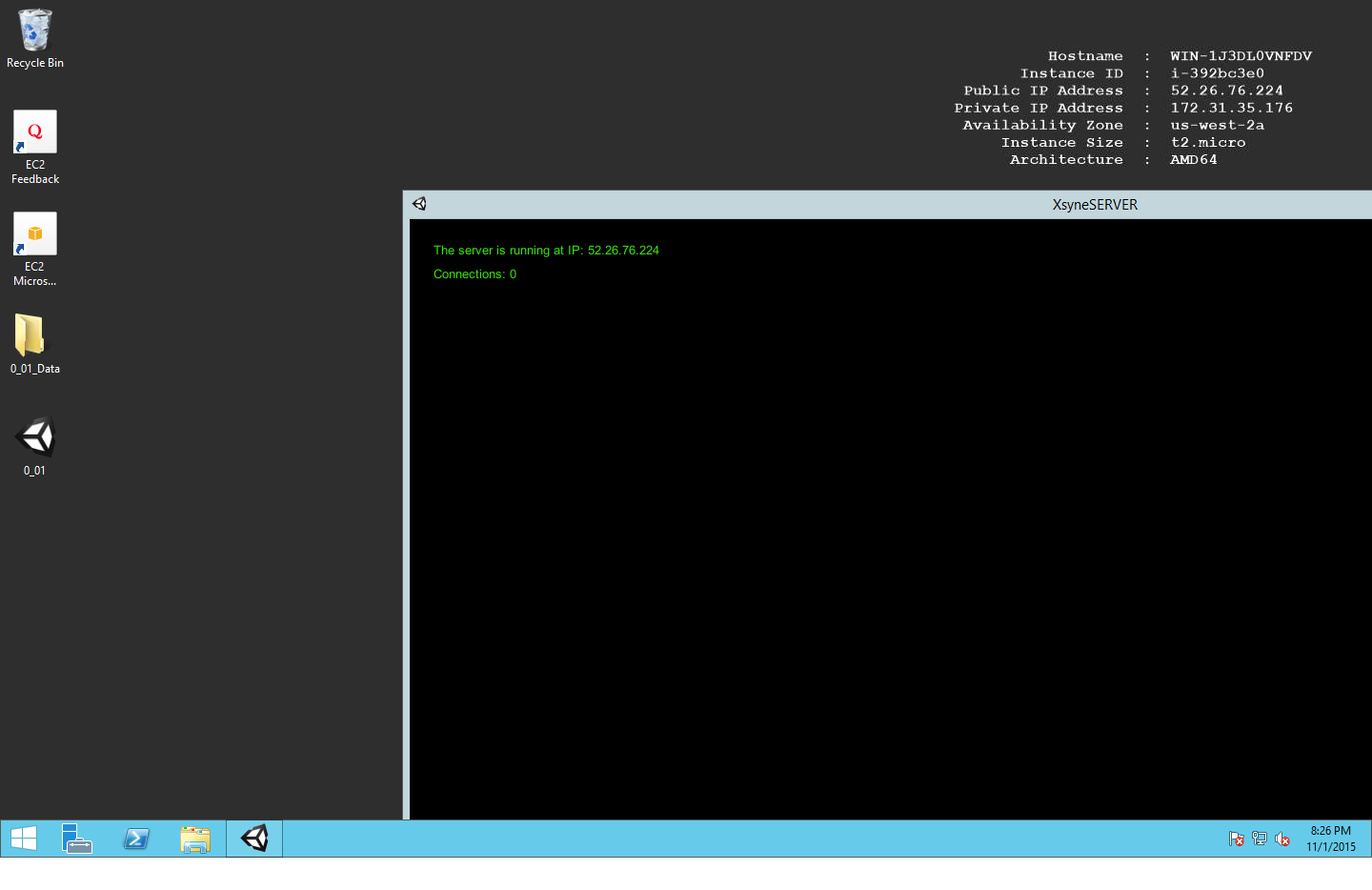
Task: Click the server running at IP text
Action: (x=546, y=251)
